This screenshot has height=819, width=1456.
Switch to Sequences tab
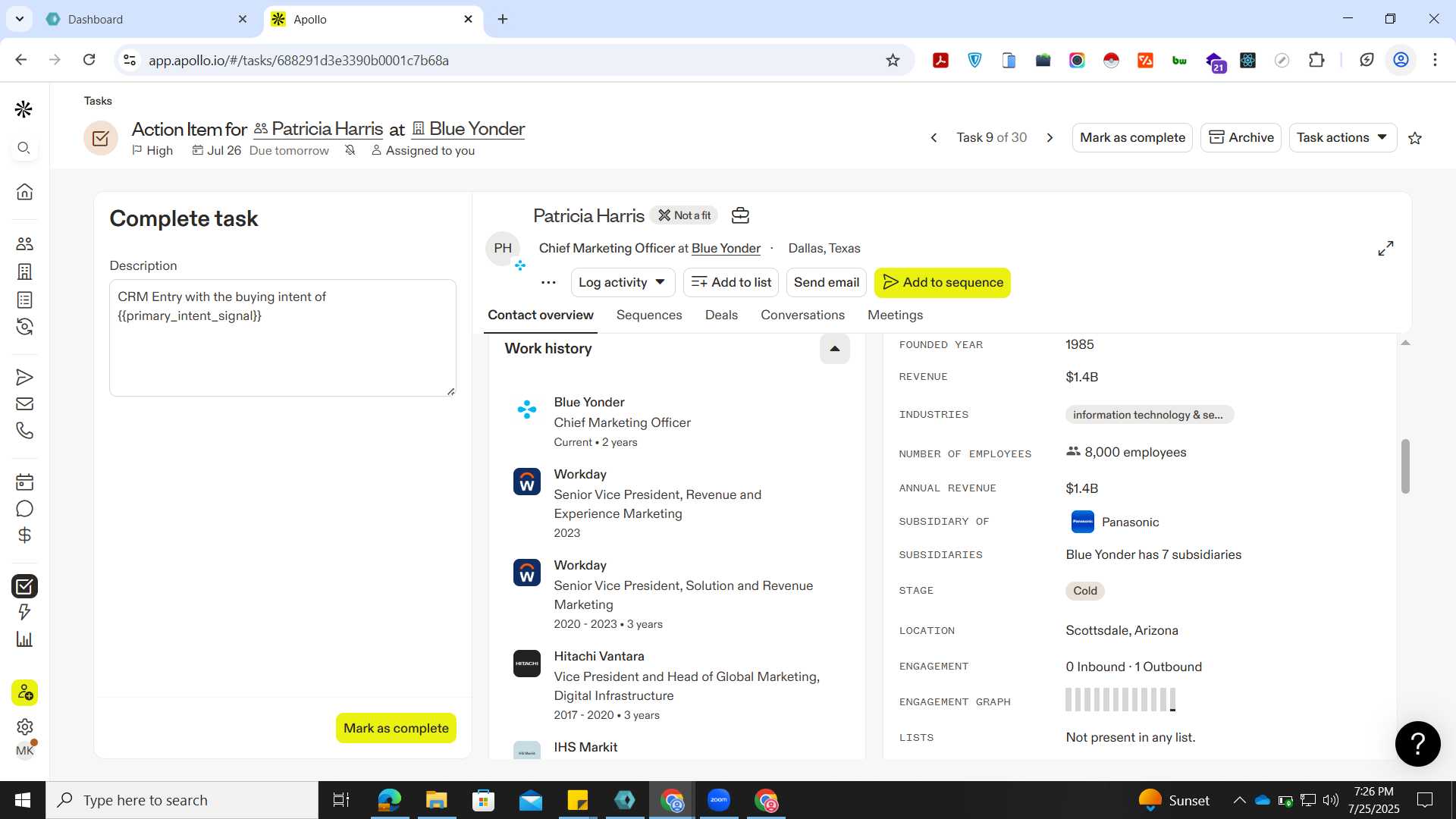click(x=649, y=315)
